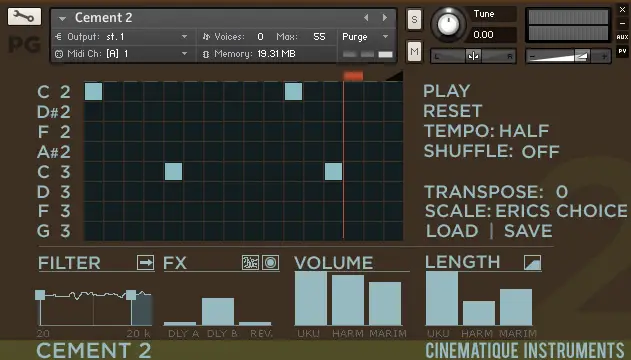631x360 pixels.
Task: Adjust the HARM length bar
Action: (x=479, y=313)
